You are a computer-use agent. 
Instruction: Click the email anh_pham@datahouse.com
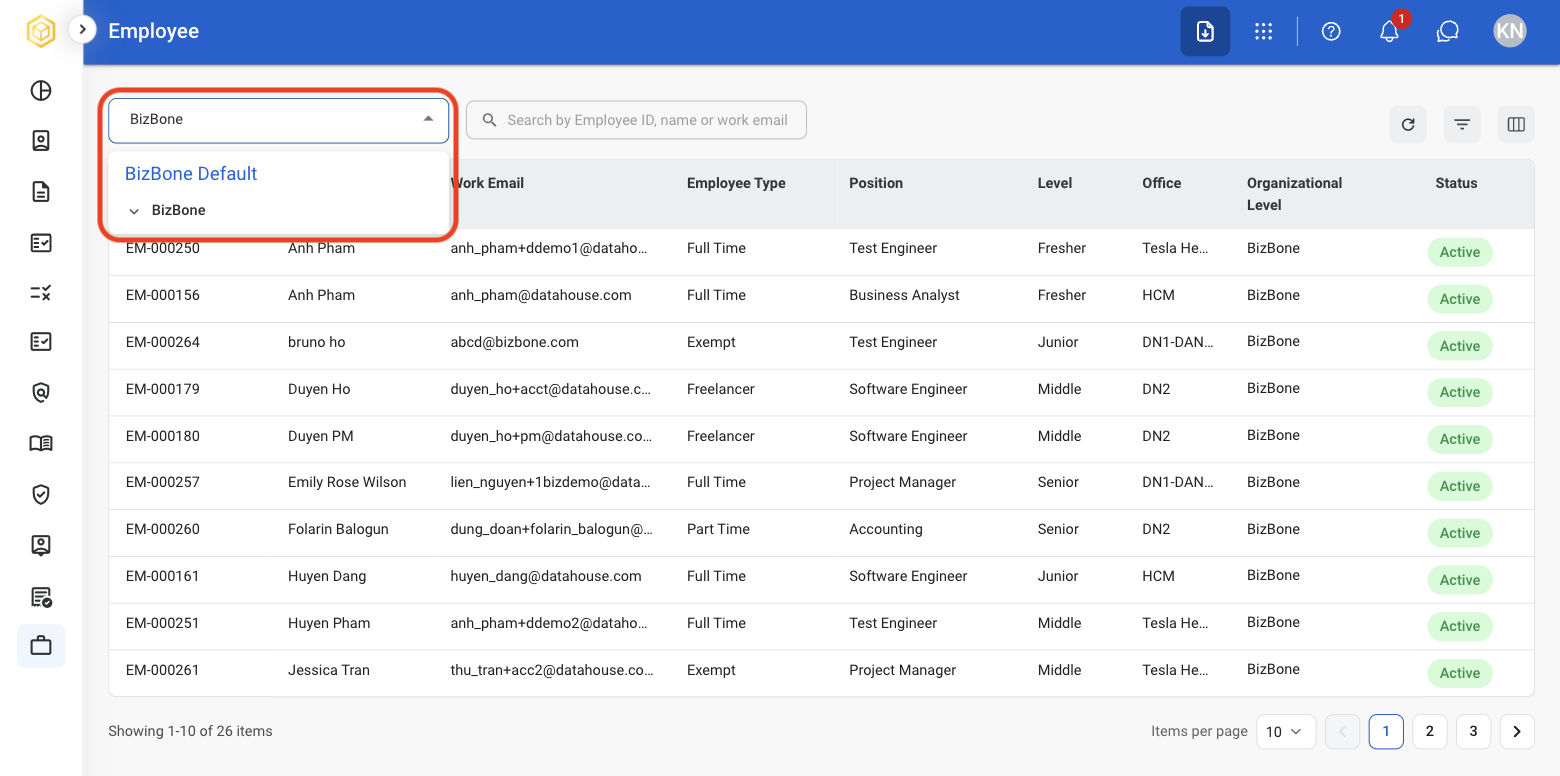541,295
